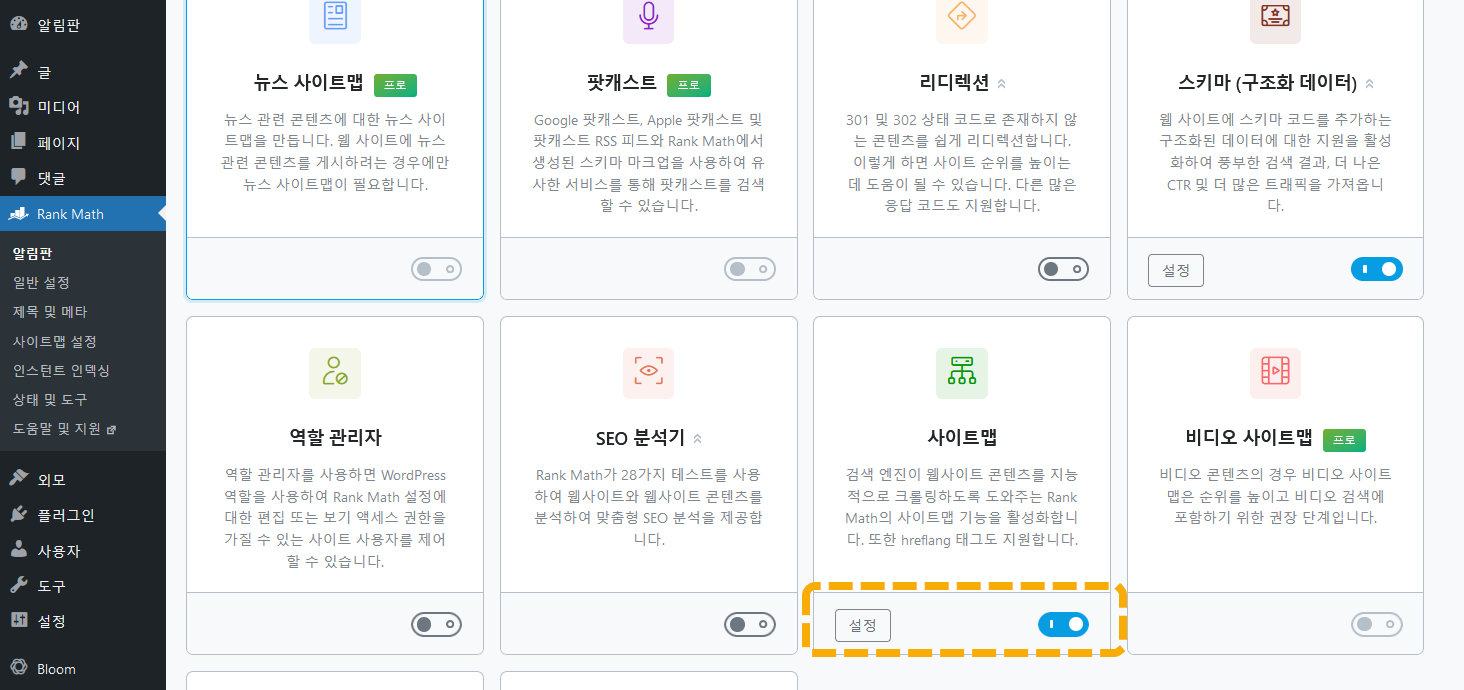The width and height of the screenshot is (1464, 690).
Task: Click the 사이트맵 card title
Action: click(962, 438)
